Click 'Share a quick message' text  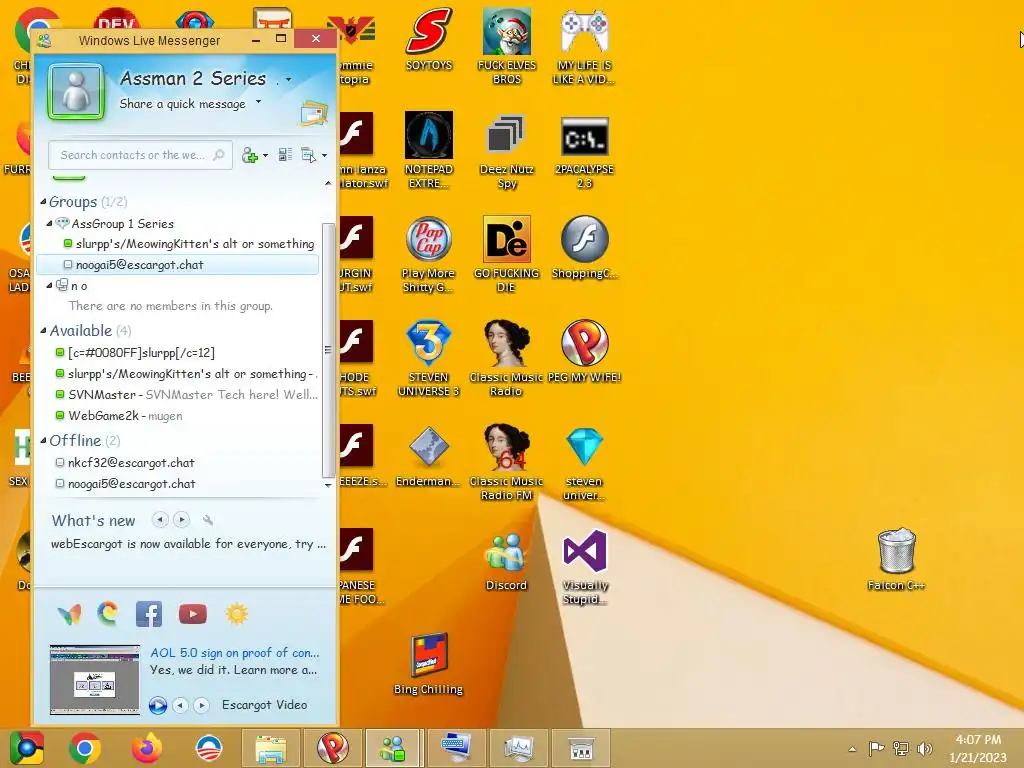[182, 104]
